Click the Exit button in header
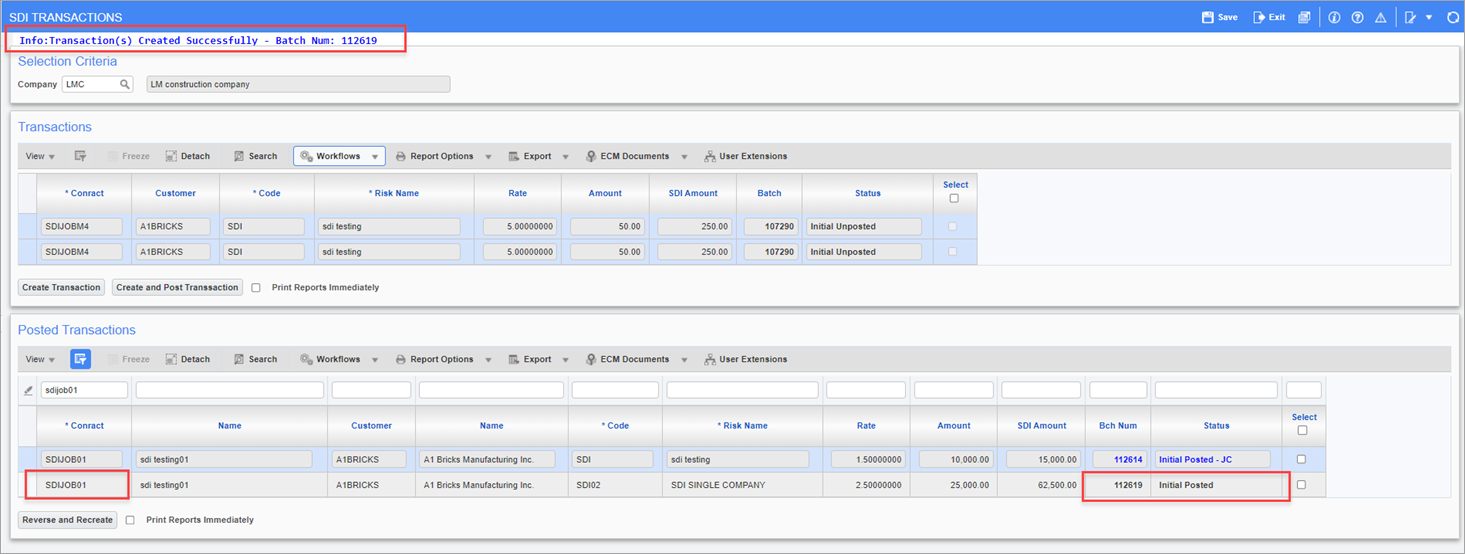Viewport: 1465px width, 554px height. coord(1270,17)
